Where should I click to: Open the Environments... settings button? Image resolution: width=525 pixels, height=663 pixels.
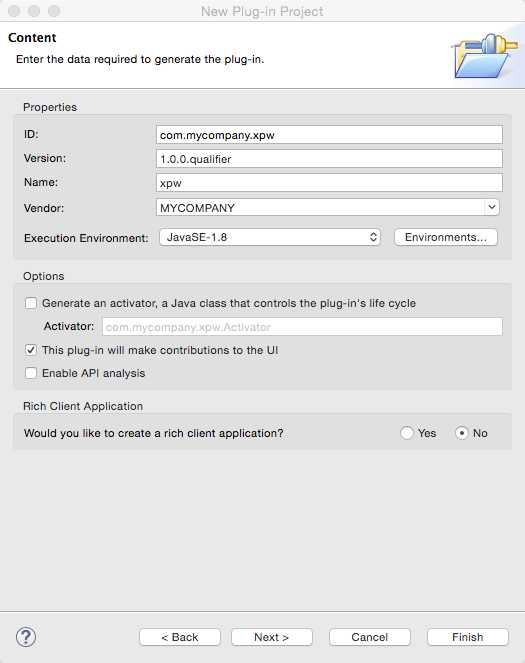pos(446,237)
